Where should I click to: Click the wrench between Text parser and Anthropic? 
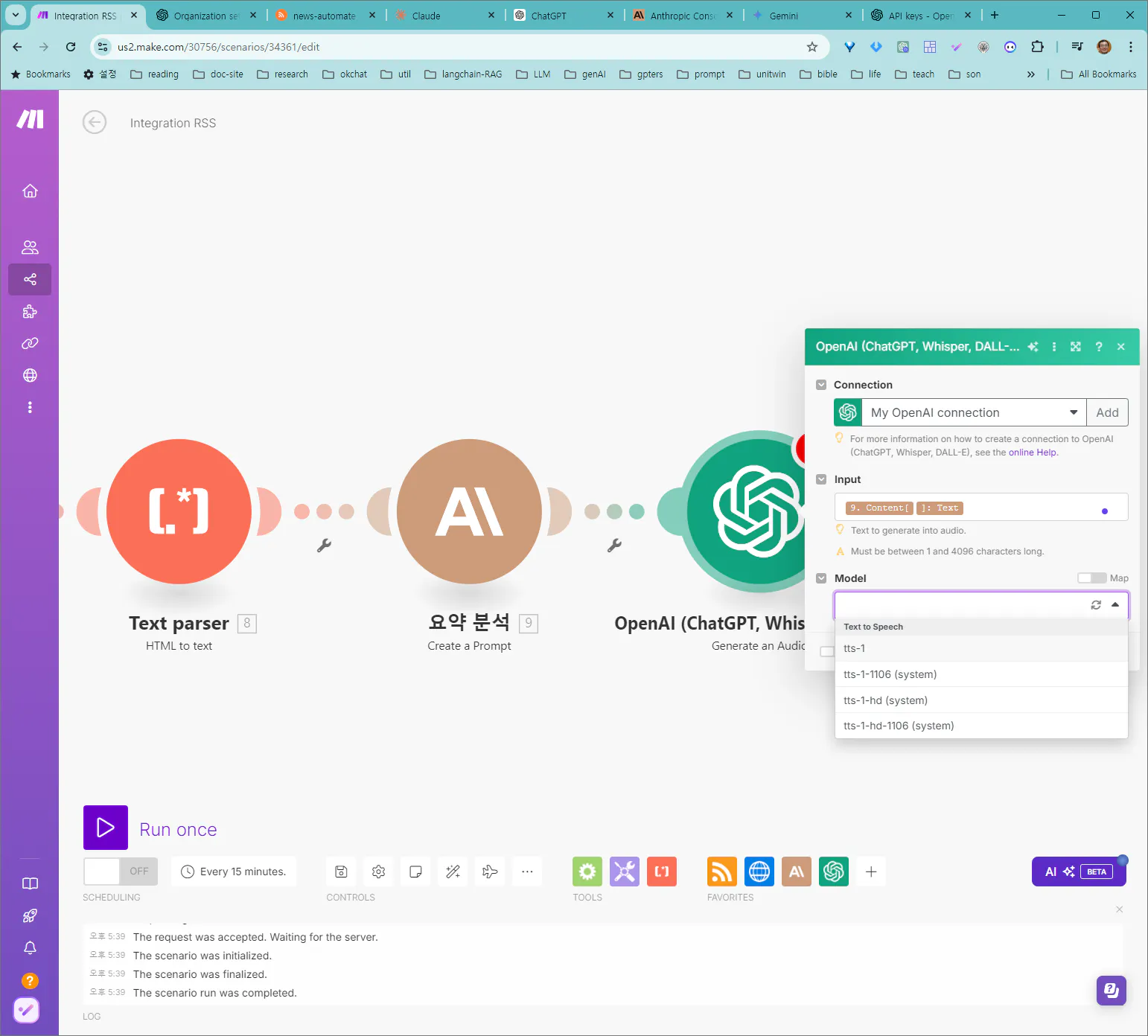[x=324, y=546]
